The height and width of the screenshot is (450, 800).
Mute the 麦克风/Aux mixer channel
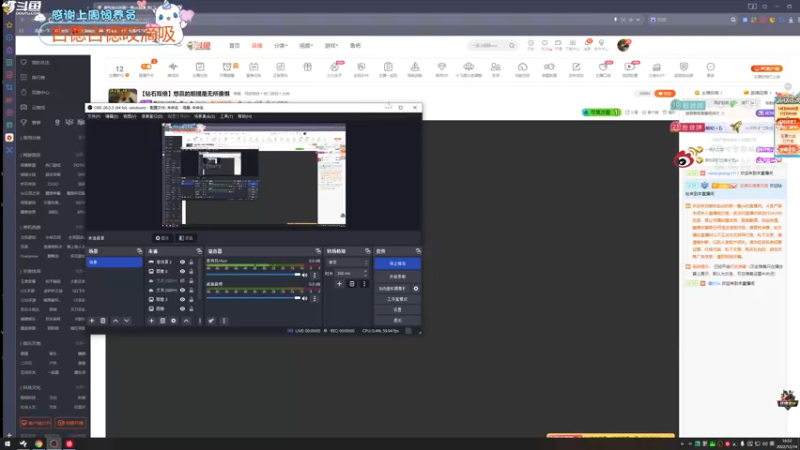point(305,275)
